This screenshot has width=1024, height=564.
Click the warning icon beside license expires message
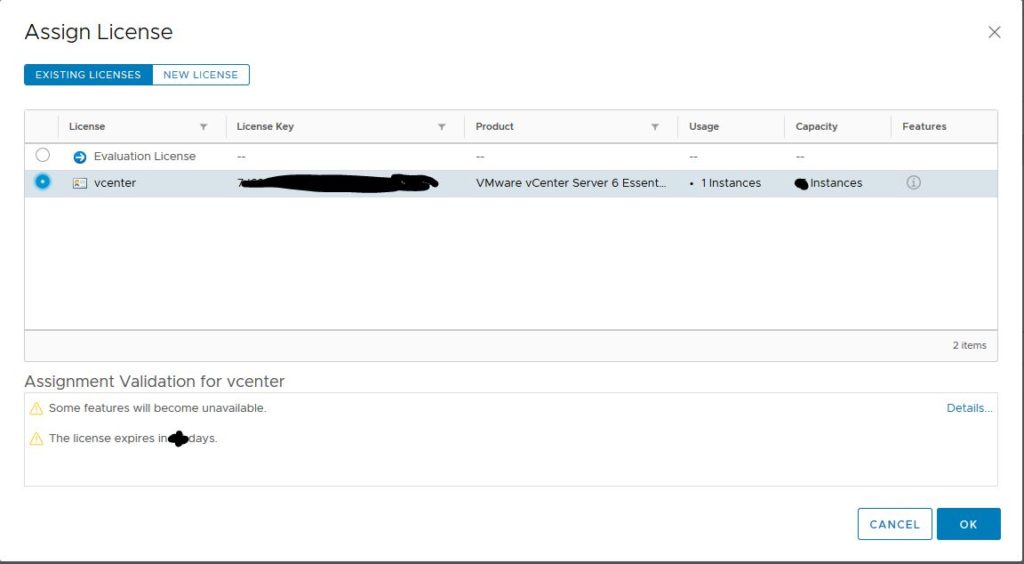coord(37,439)
